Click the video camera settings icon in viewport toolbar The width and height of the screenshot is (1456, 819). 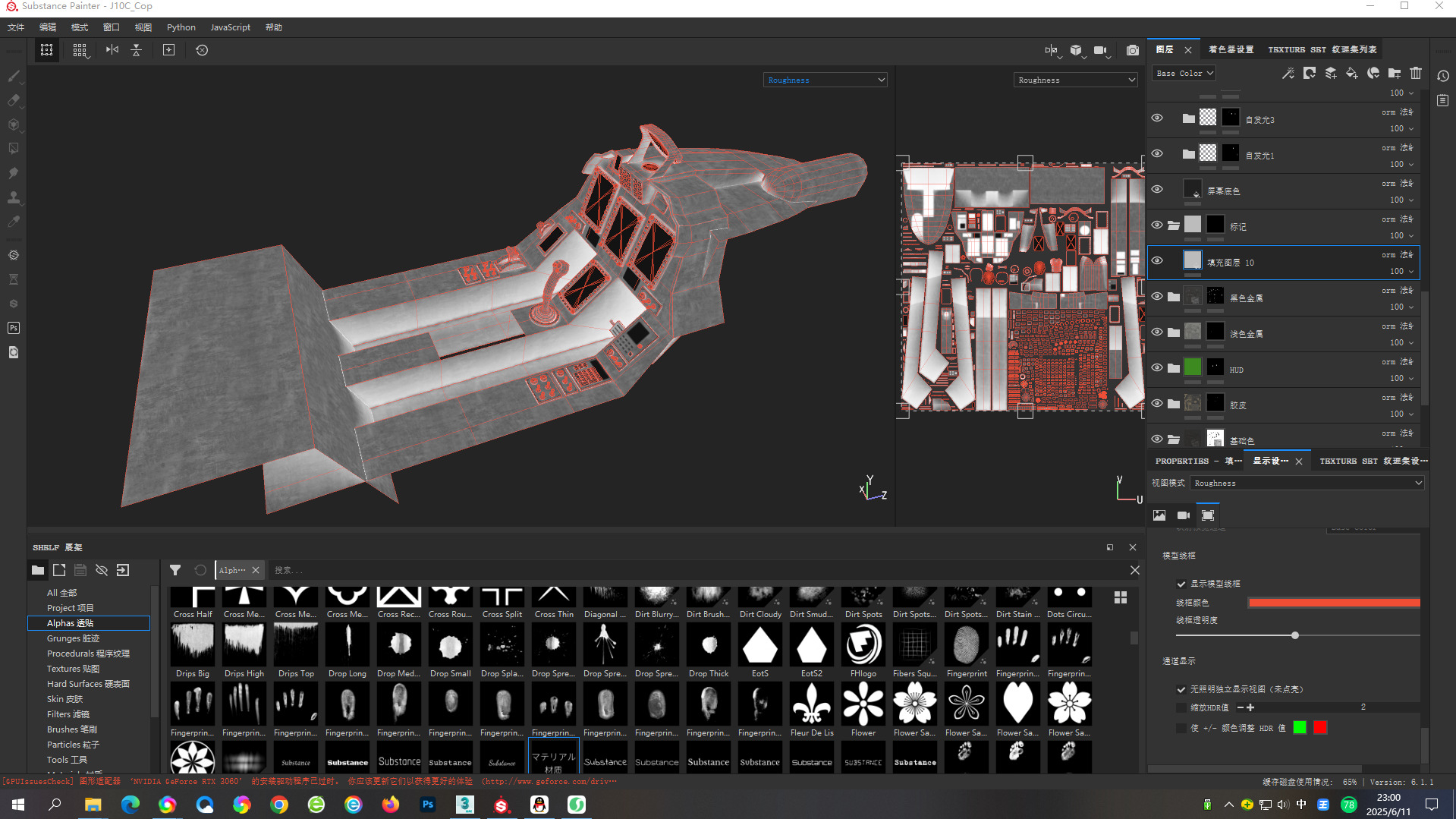coord(1101,50)
